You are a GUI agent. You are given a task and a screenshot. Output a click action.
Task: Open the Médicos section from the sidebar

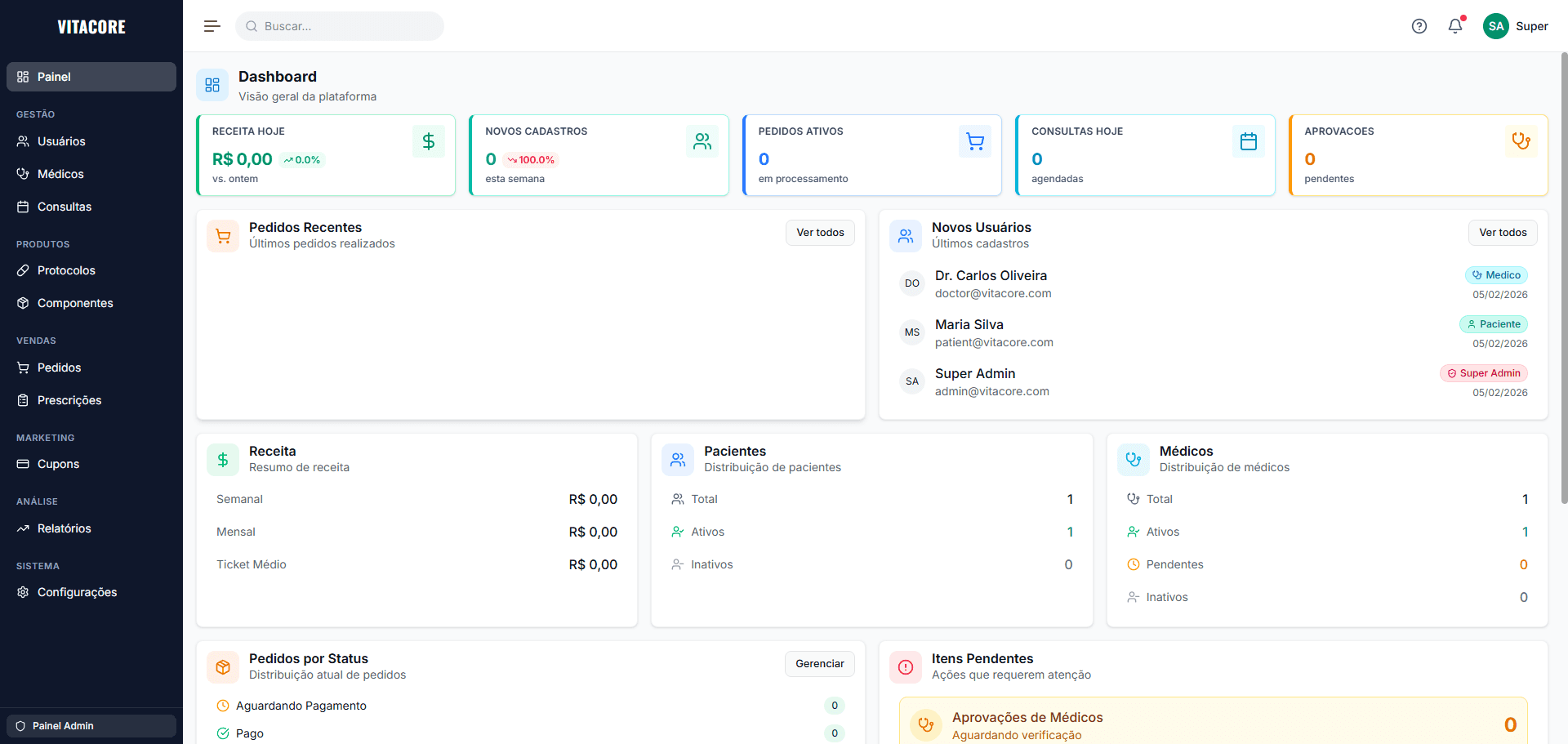tap(60, 174)
